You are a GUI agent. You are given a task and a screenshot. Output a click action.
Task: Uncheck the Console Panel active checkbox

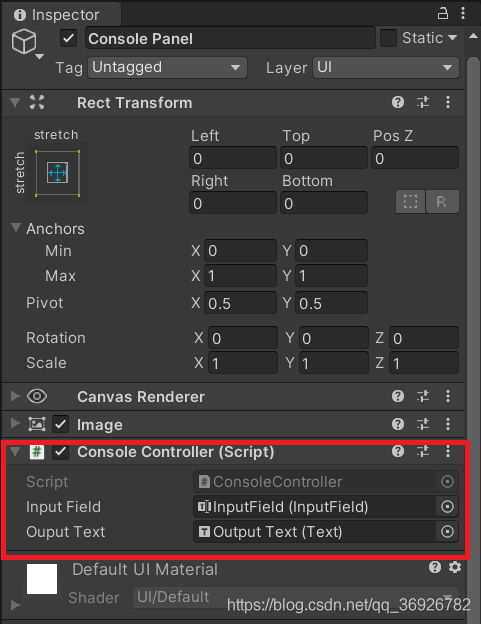[x=68, y=39]
